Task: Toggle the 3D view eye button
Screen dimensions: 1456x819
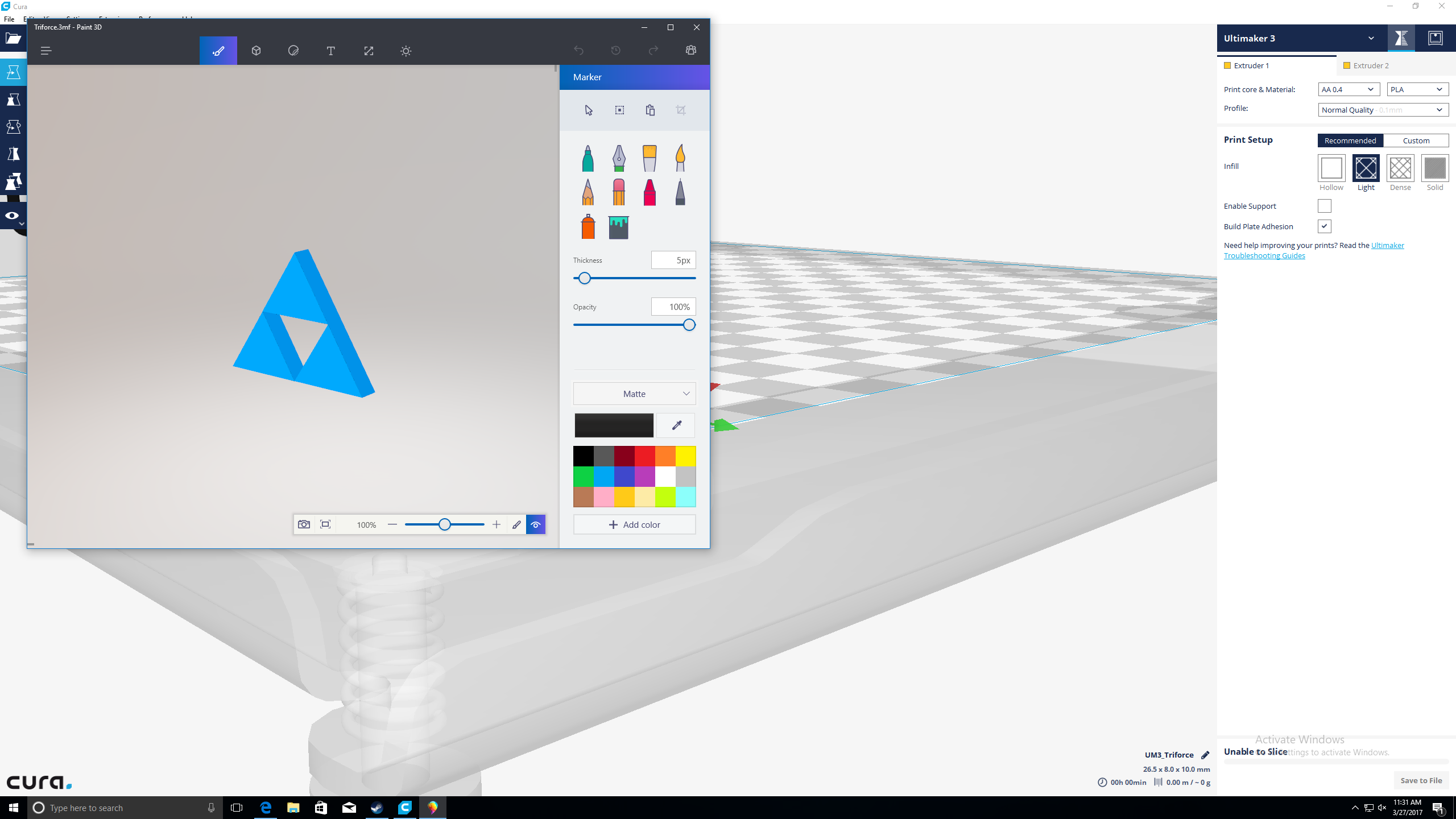Action: 536,524
